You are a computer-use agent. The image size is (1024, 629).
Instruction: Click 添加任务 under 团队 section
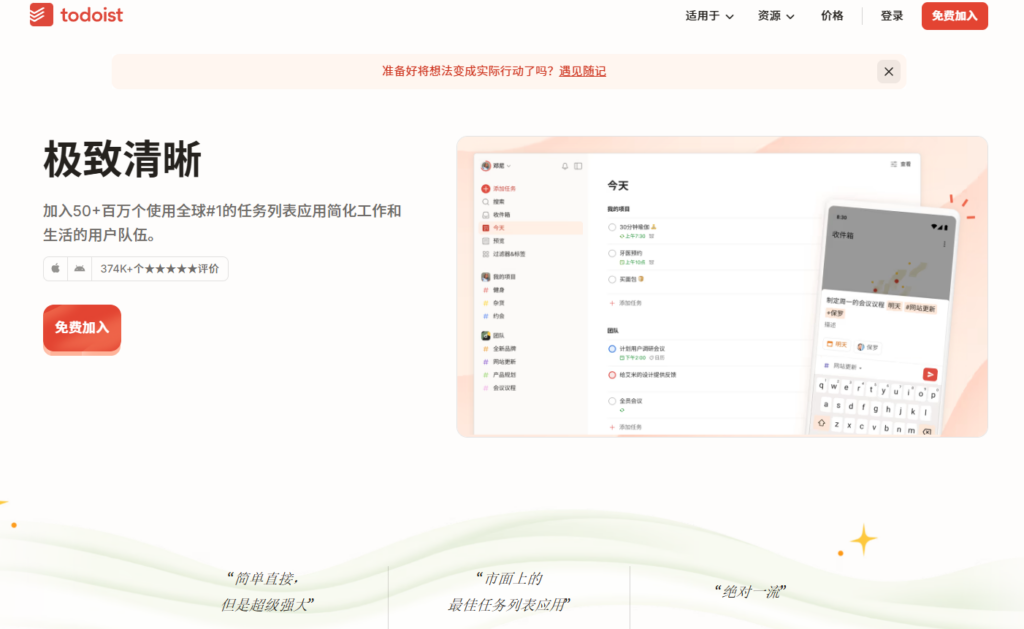click(626, 427)
